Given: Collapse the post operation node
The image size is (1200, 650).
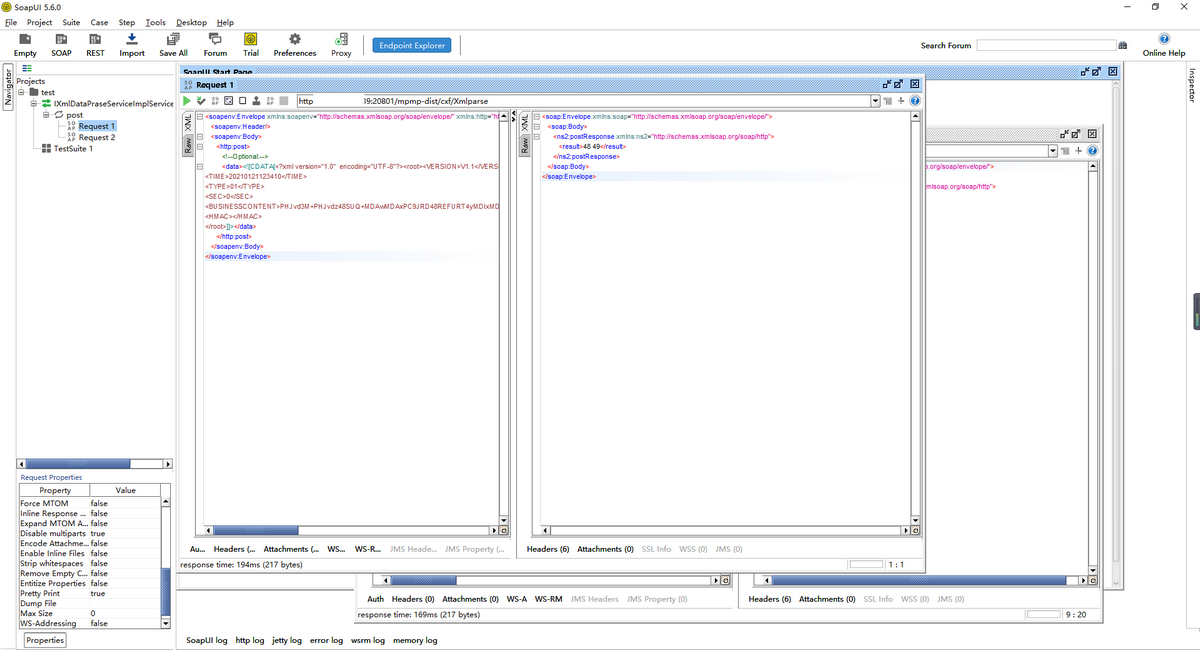Looking at the screenshot, I should pos(45,115).
